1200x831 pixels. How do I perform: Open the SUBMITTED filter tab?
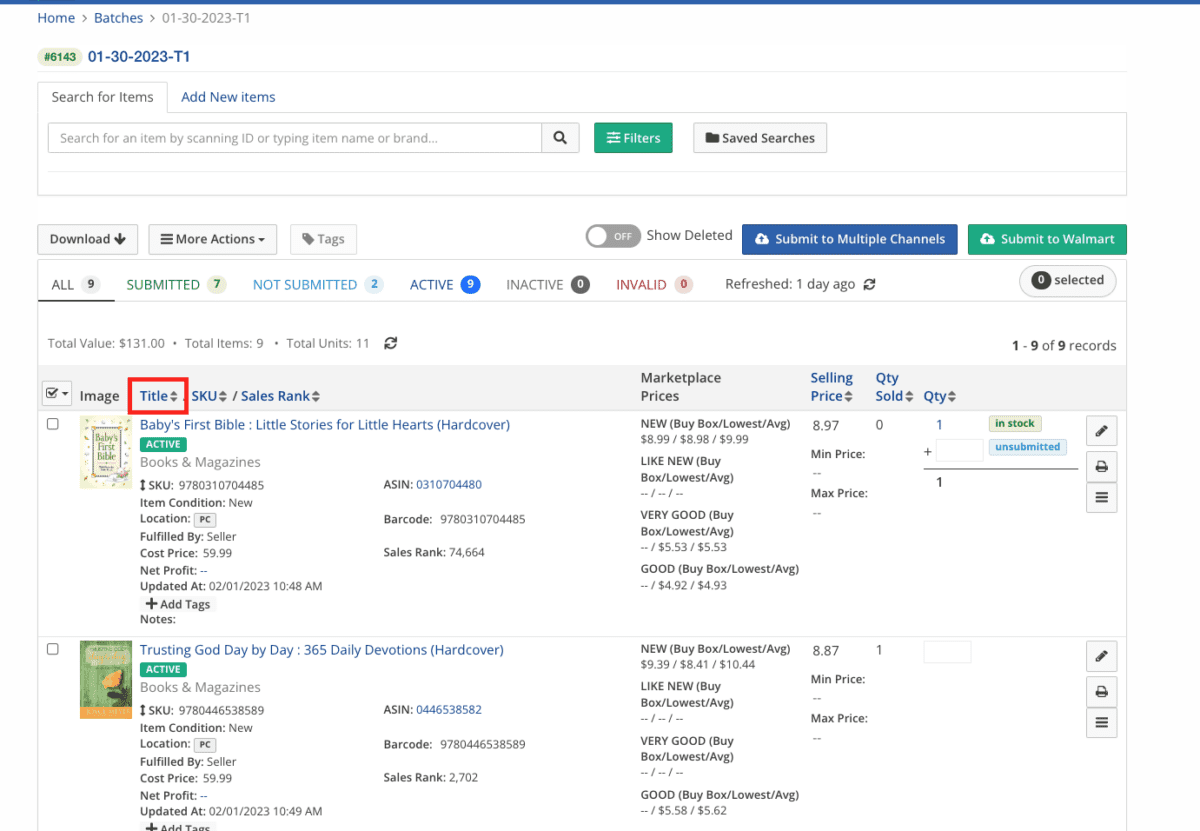(x=165, y=284)
